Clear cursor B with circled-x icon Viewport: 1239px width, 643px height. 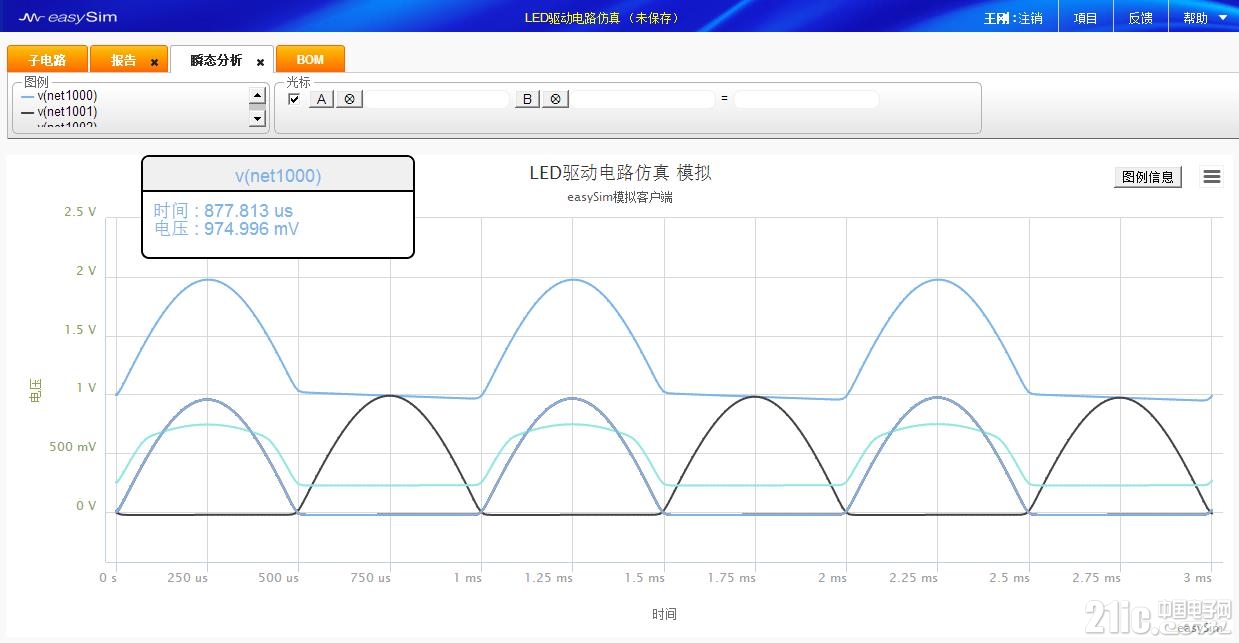[x=556, y=99]
